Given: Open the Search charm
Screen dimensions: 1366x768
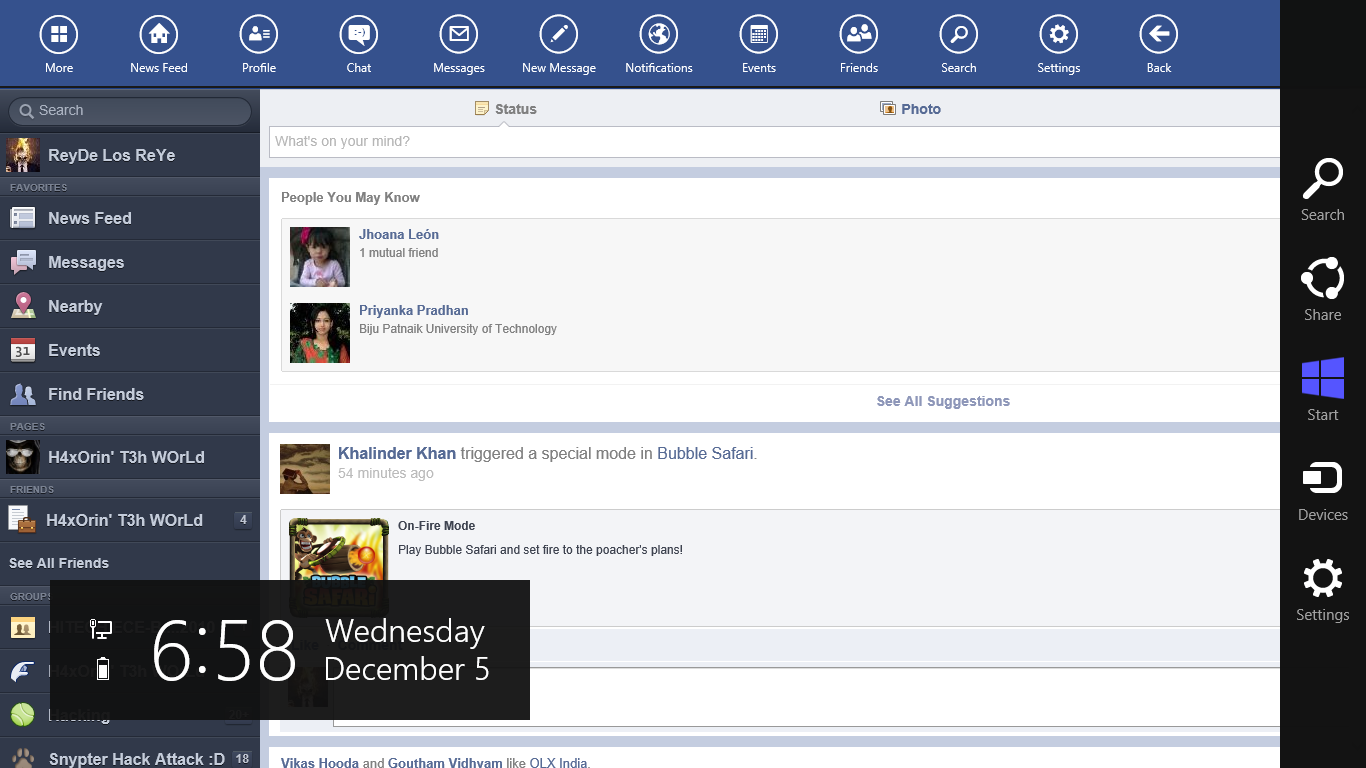Looking at the screenshot, I should (1322, 190).
